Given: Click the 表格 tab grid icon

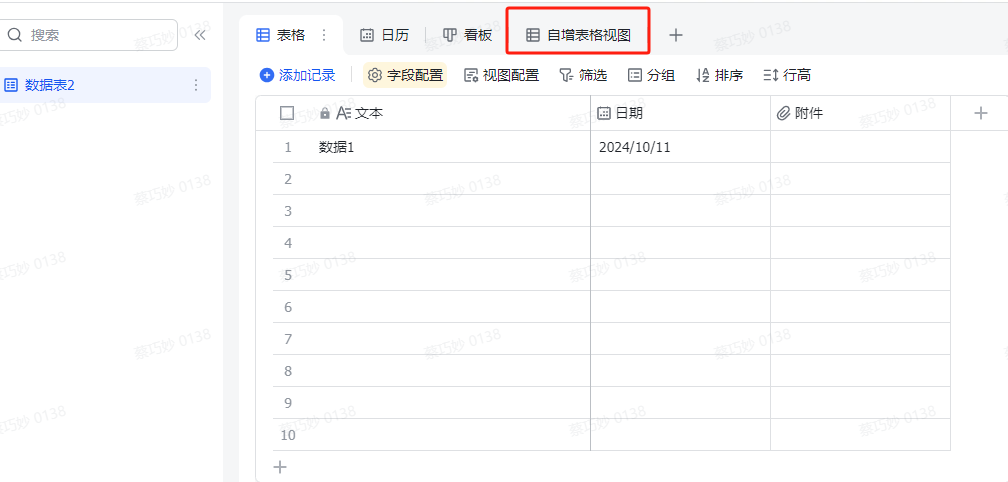Looking at the screenshot, I should (263, 35).
